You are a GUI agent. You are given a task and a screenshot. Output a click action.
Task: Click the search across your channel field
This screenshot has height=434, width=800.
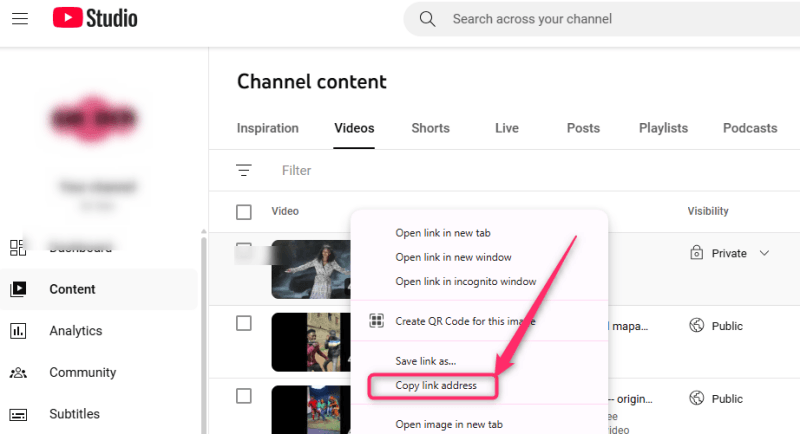[x=600, y=19]
